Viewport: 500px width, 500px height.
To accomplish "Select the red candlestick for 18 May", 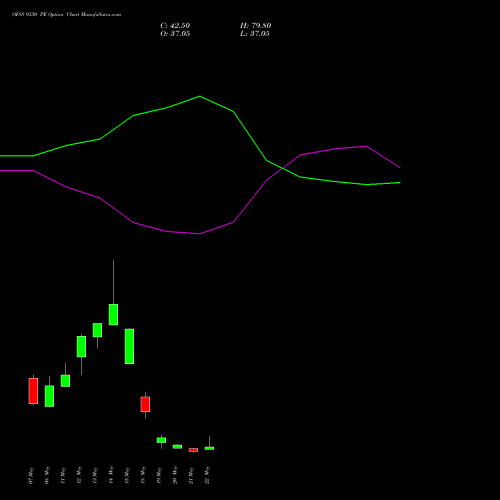I will click(x=145, y=404).
